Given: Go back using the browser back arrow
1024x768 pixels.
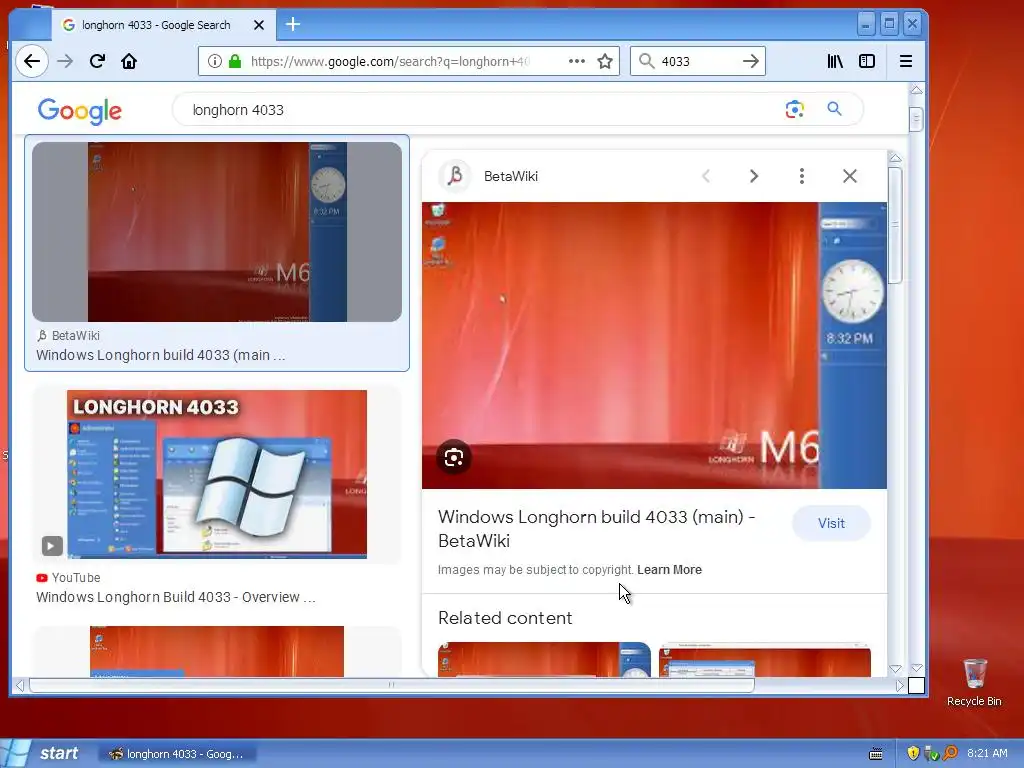Looking at the screenshot, I should (31, 61).
